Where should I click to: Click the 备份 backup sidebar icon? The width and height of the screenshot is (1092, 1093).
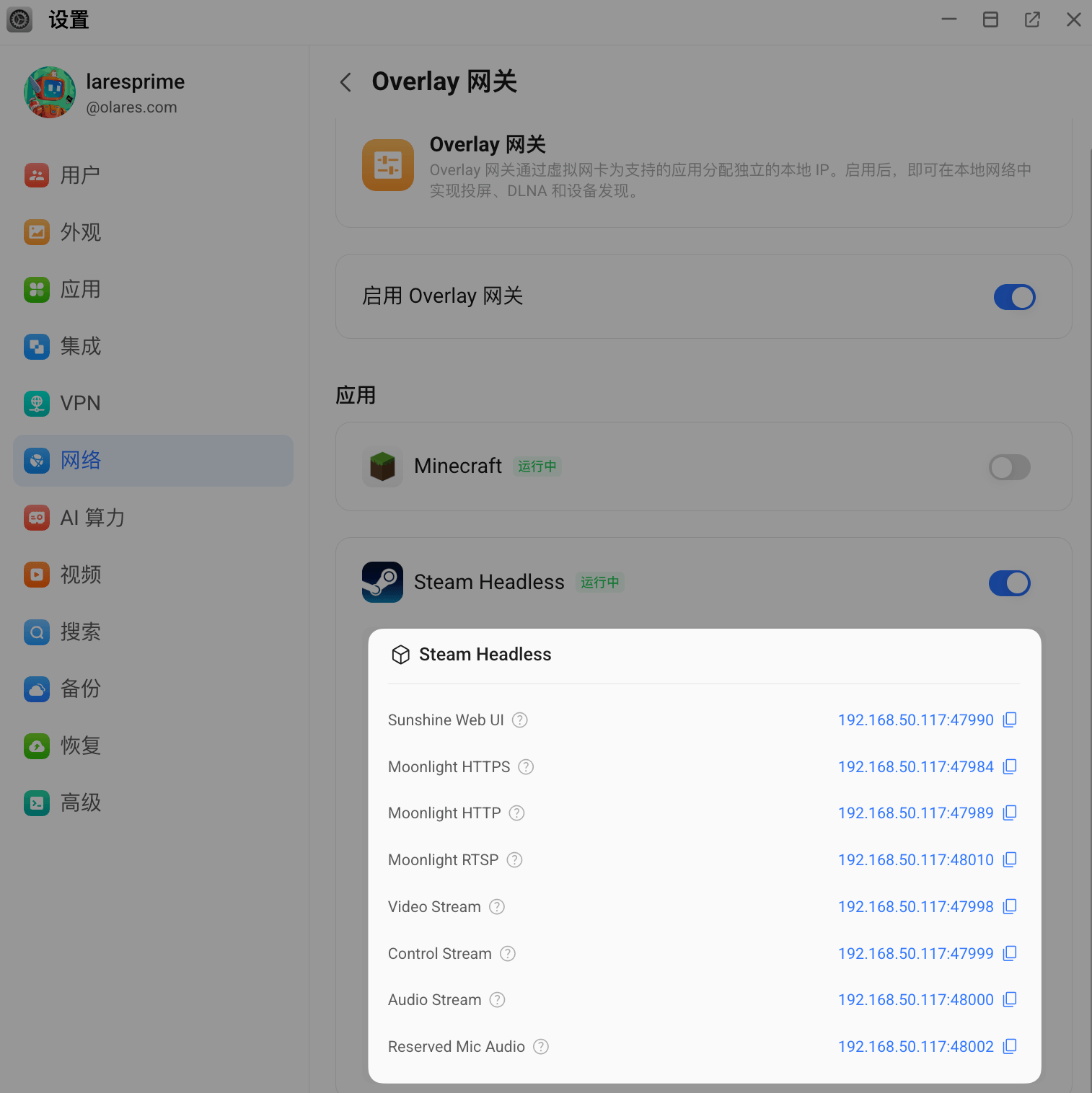coord(37,689)
